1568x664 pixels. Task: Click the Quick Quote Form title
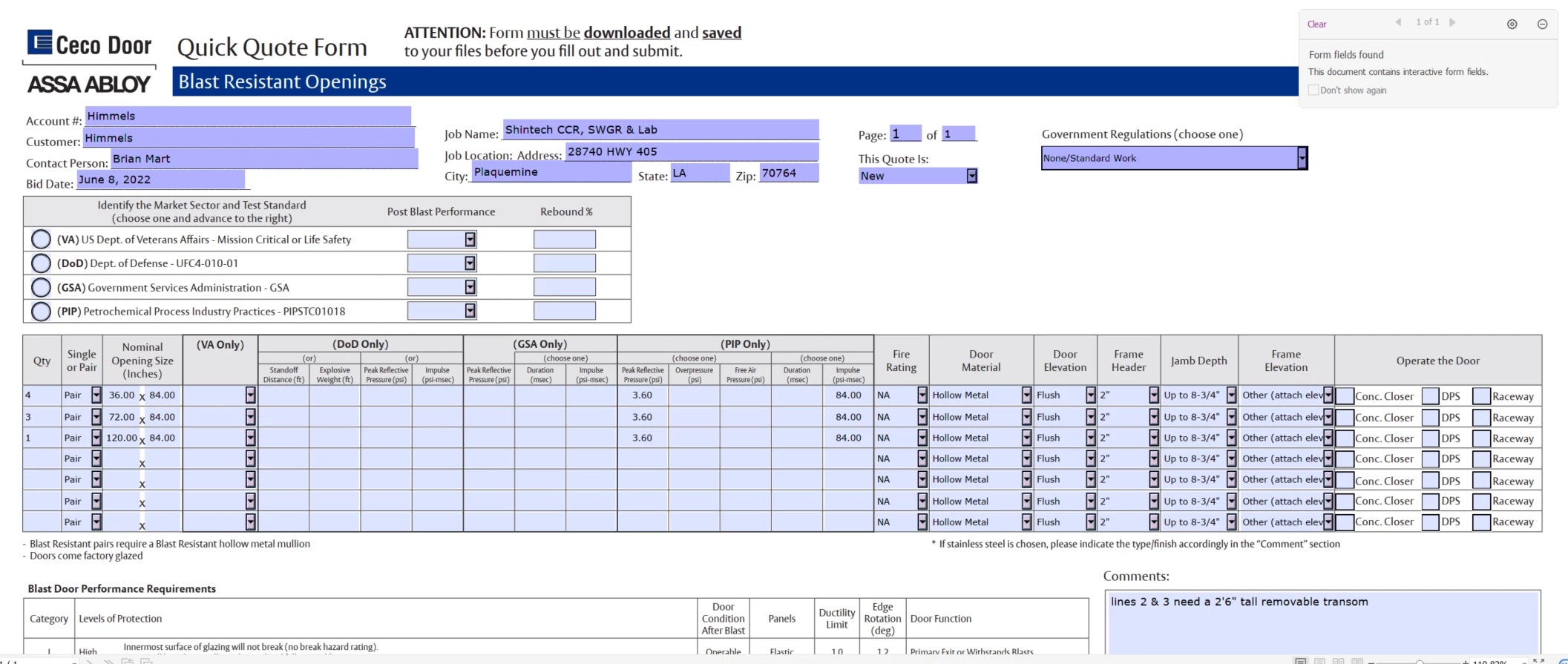[272, 47]
